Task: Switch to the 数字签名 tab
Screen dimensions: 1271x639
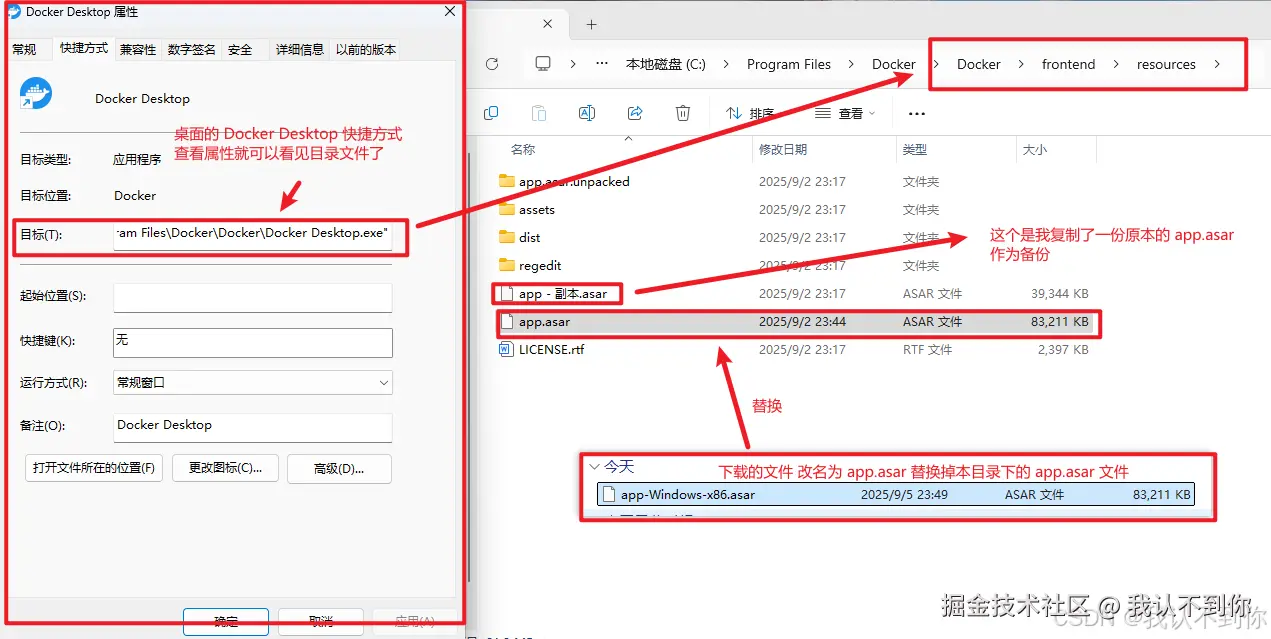Action: point(191,49)
